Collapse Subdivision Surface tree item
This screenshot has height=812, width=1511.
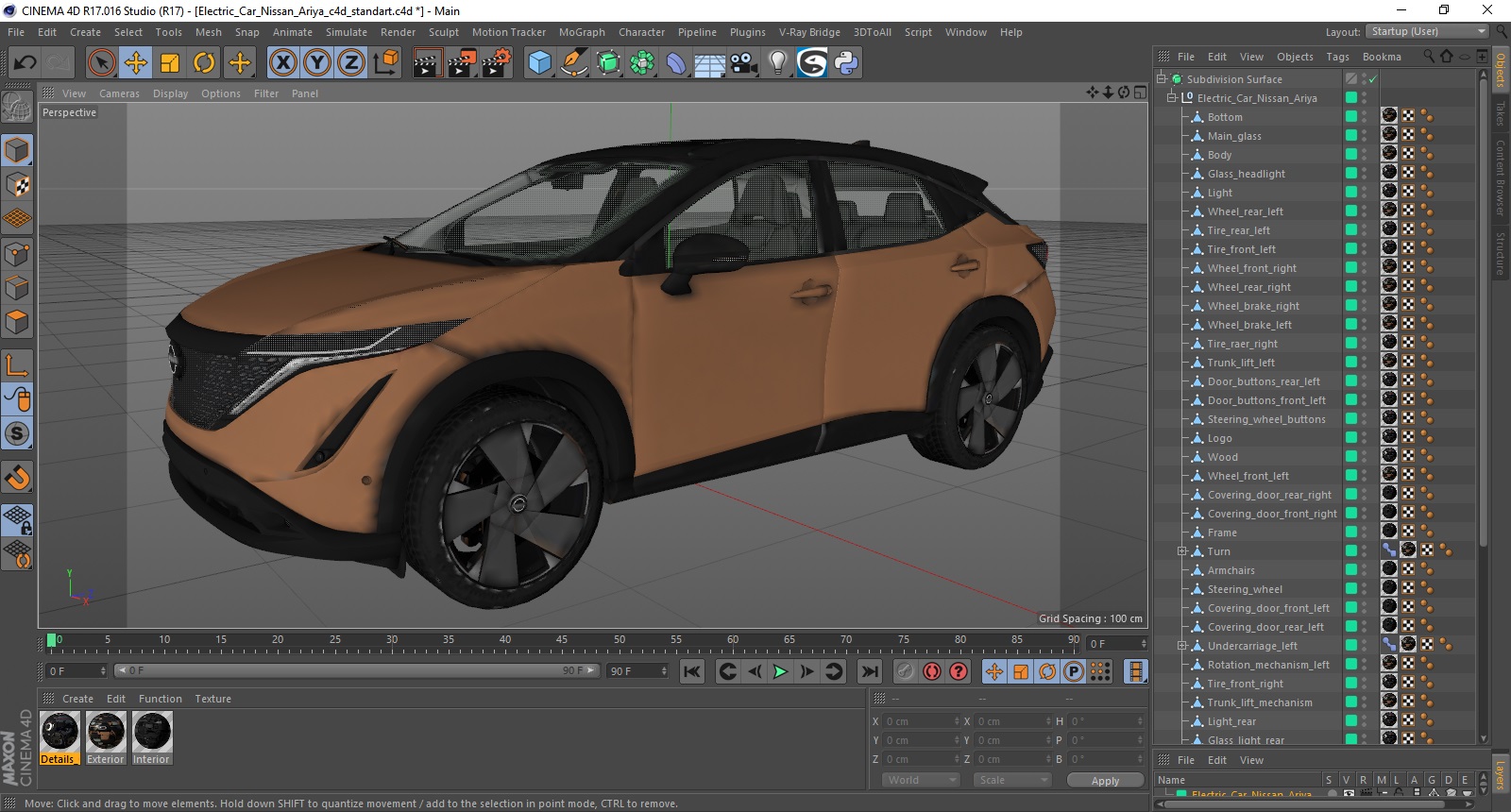click(x=1162, y=79)
